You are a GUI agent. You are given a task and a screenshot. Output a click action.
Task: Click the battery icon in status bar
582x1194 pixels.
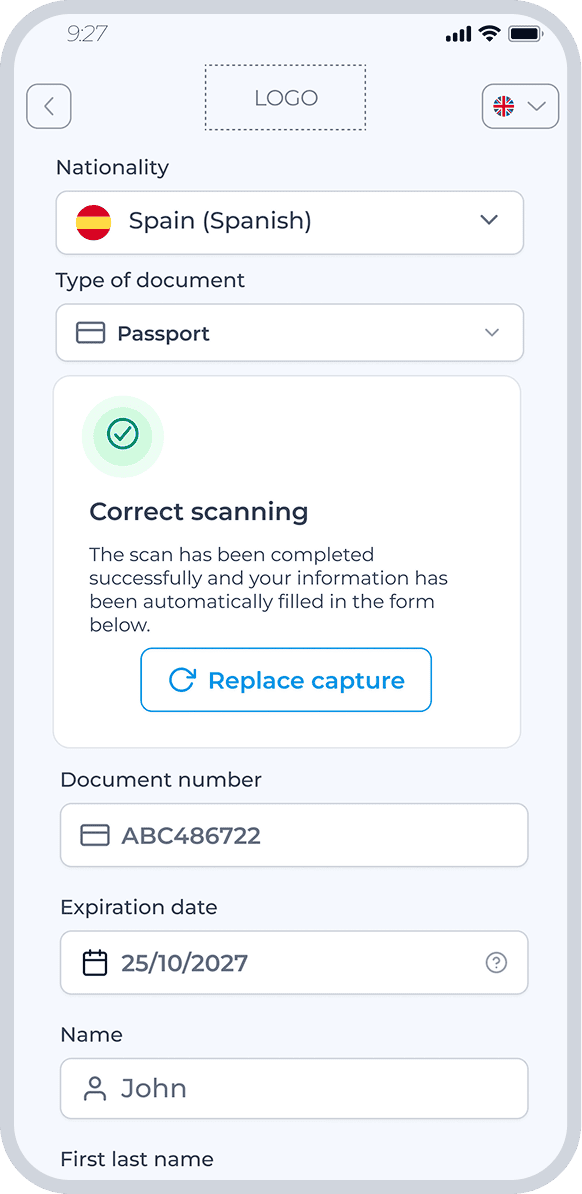pos(525,34)
